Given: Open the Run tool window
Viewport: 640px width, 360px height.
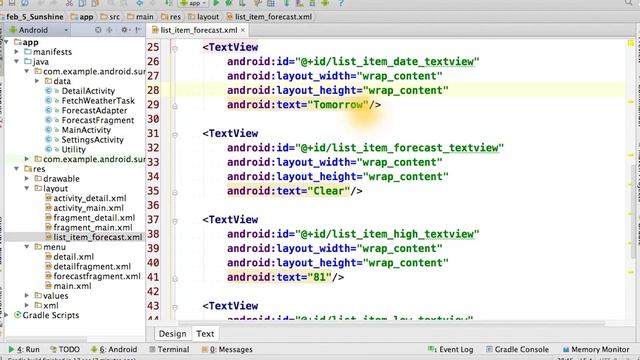Looking at the screenshot, I should coord(24,349).
